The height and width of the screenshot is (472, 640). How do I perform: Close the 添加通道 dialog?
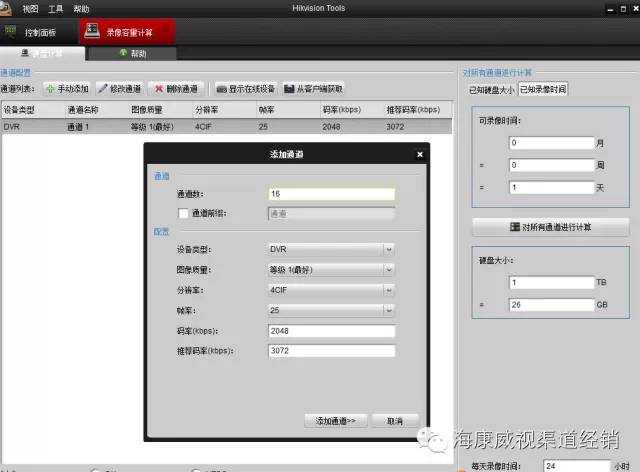[419, 154]
